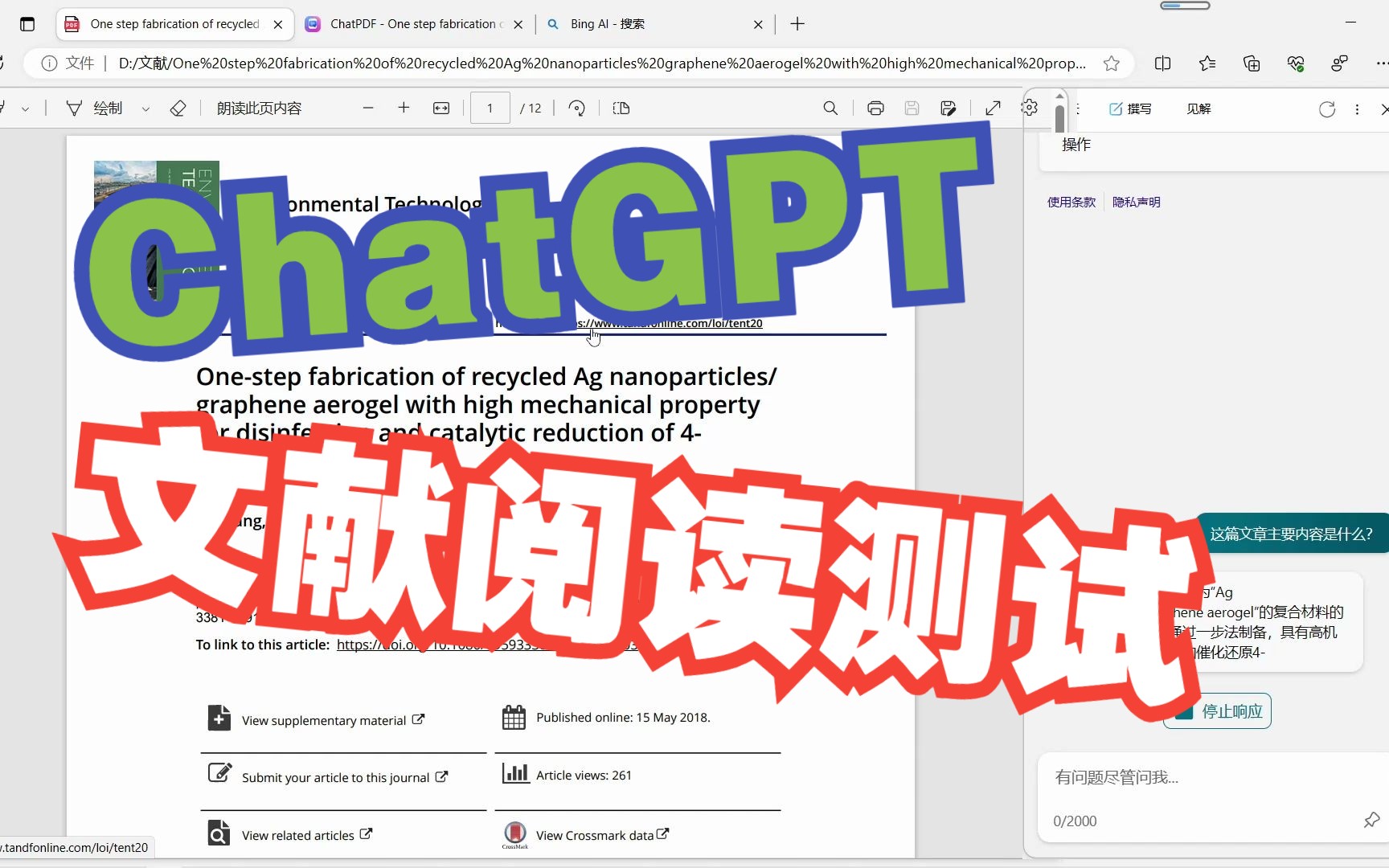Click Stop responding (停止响应) button
The width and height of the screenshot is (1389, 868).
coord(1217,711)
